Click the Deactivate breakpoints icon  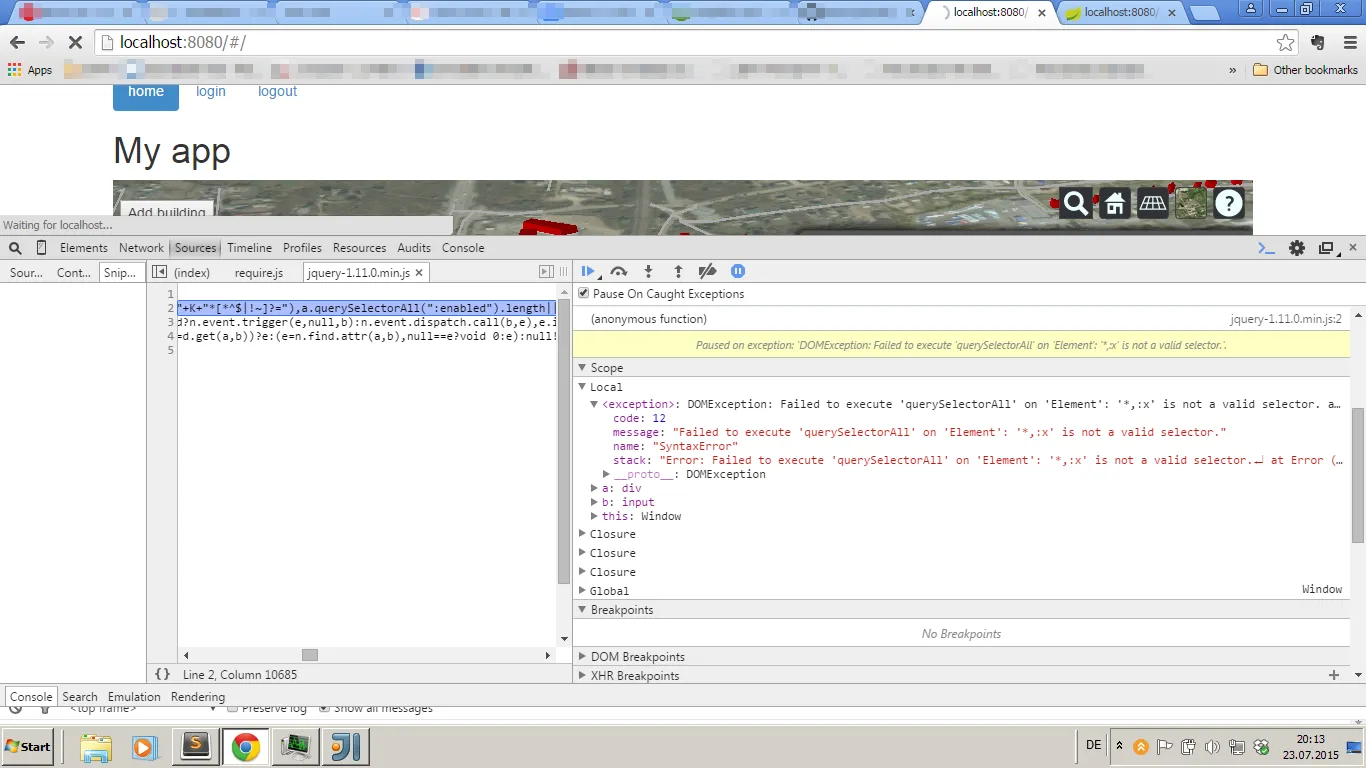[707, 271]
